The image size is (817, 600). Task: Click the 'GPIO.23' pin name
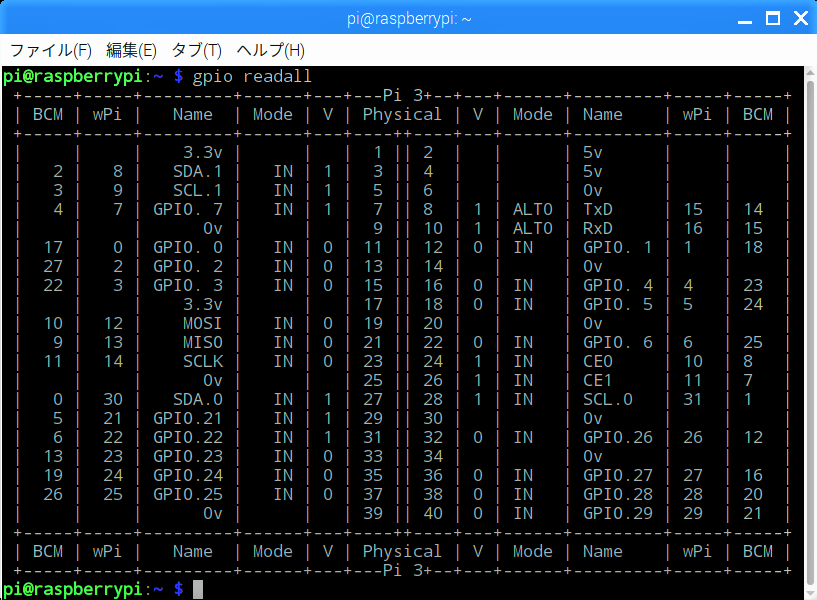(x=188, y=456)
